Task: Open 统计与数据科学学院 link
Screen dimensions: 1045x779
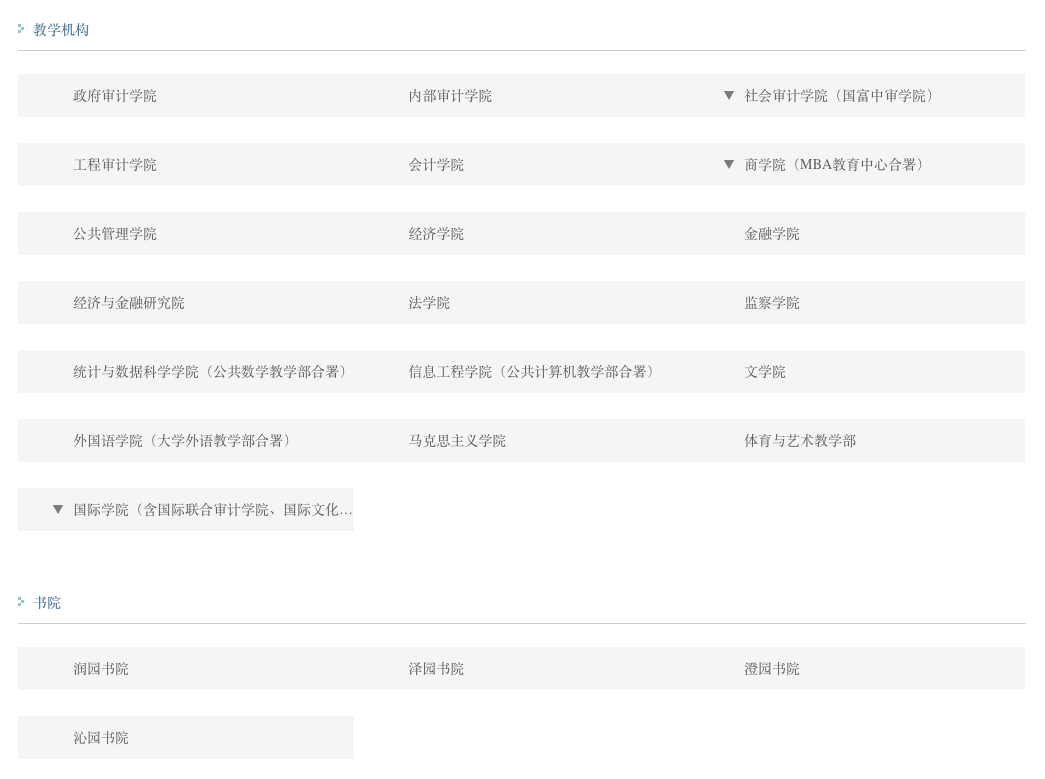Action: 209,372
